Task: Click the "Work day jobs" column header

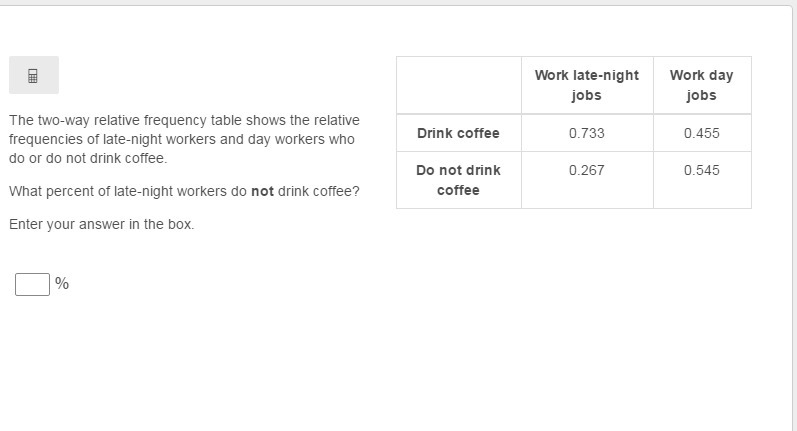Action: pyautogui.click(x=702, y=85)
